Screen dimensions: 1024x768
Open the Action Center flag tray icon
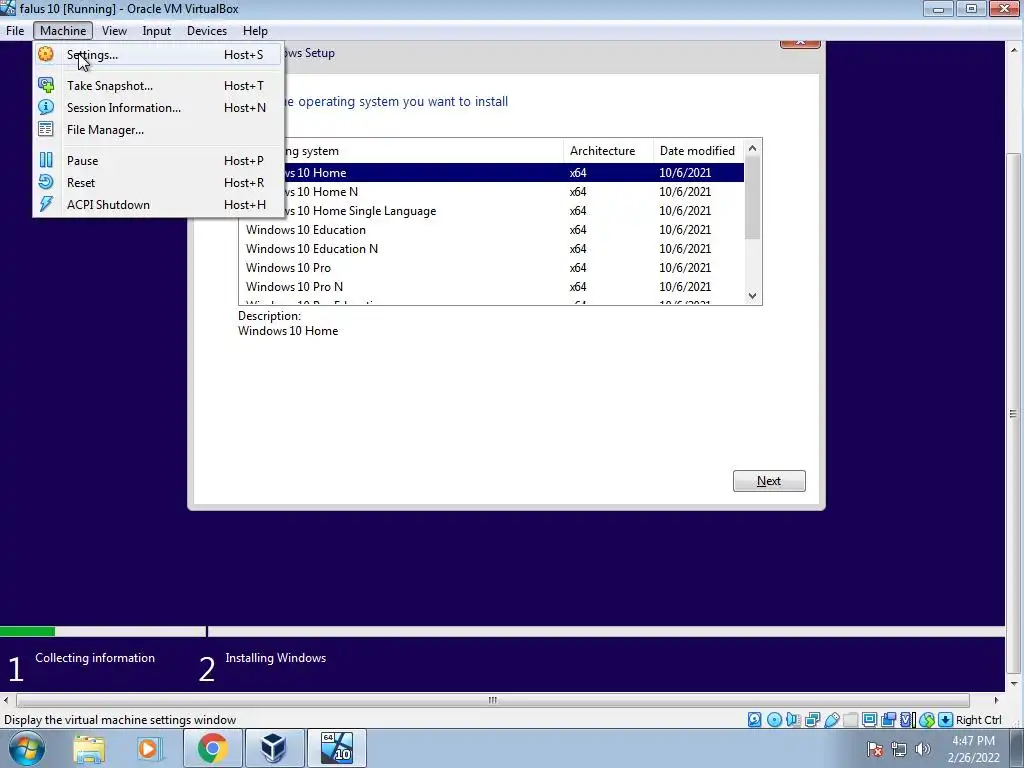[x=875, y=749]
